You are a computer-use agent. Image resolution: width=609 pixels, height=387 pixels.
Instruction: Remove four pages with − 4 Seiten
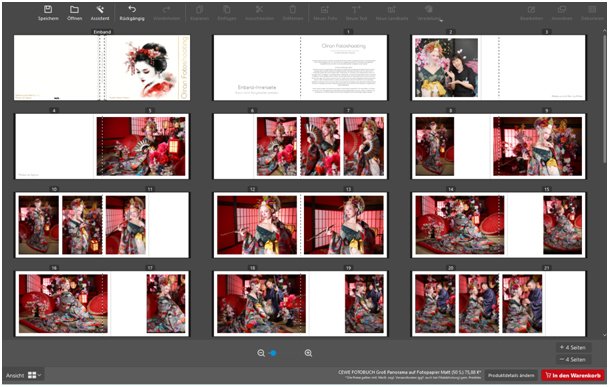click(573, 359)
